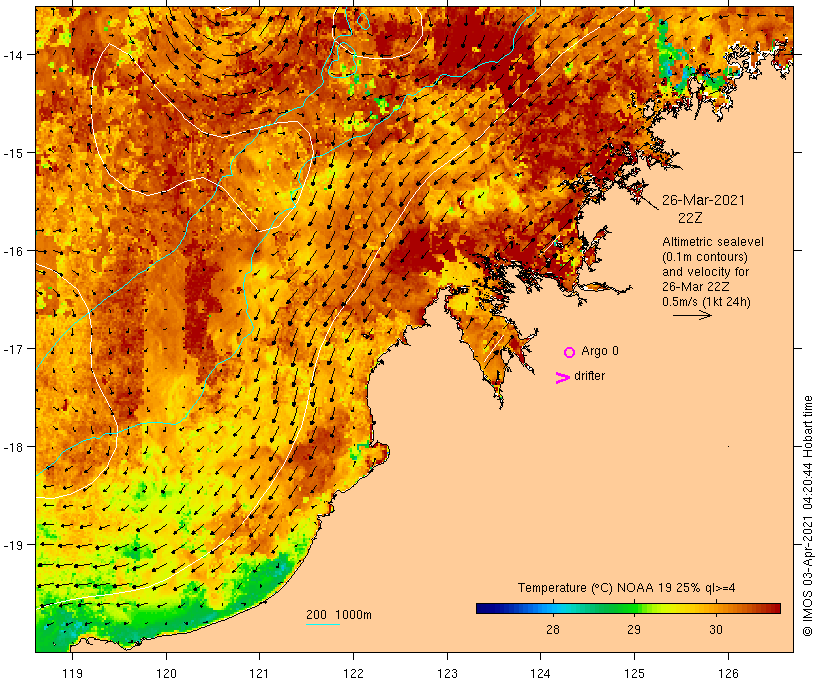Click the '22Z' time label
The height and width of the screenshot is (680, 820).
[x=690, y=218]
